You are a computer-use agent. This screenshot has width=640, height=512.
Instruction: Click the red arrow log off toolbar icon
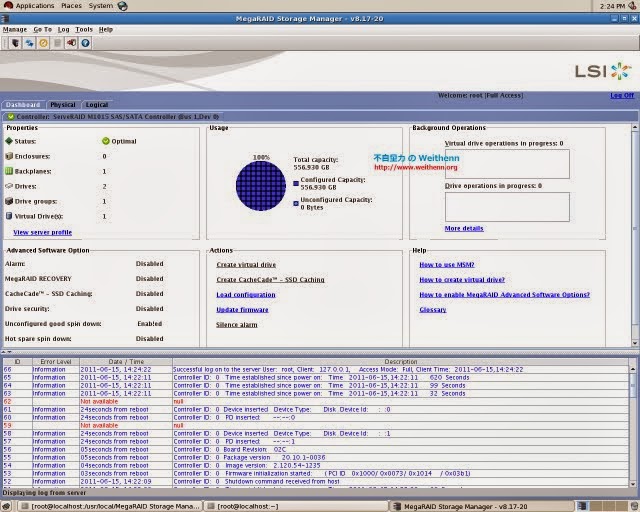point(71,42)
